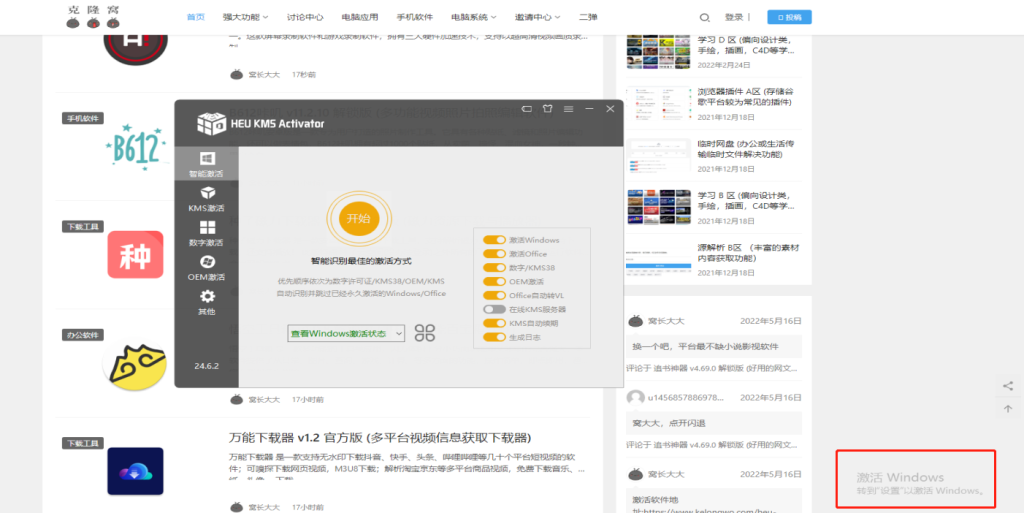Click author 窝长大大 with the 17秒前 timestamp

pos(264,75)
